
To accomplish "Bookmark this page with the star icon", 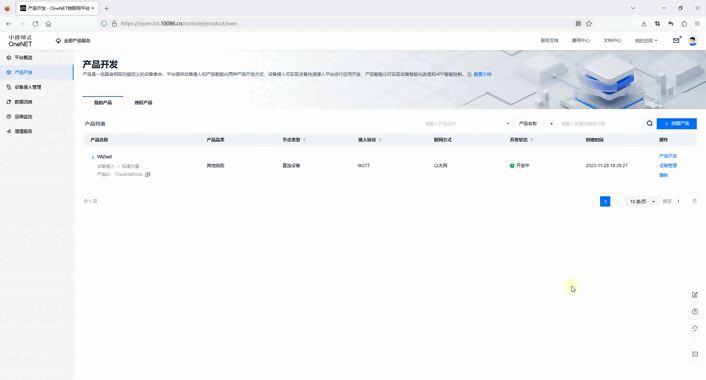I will [589, 23].
